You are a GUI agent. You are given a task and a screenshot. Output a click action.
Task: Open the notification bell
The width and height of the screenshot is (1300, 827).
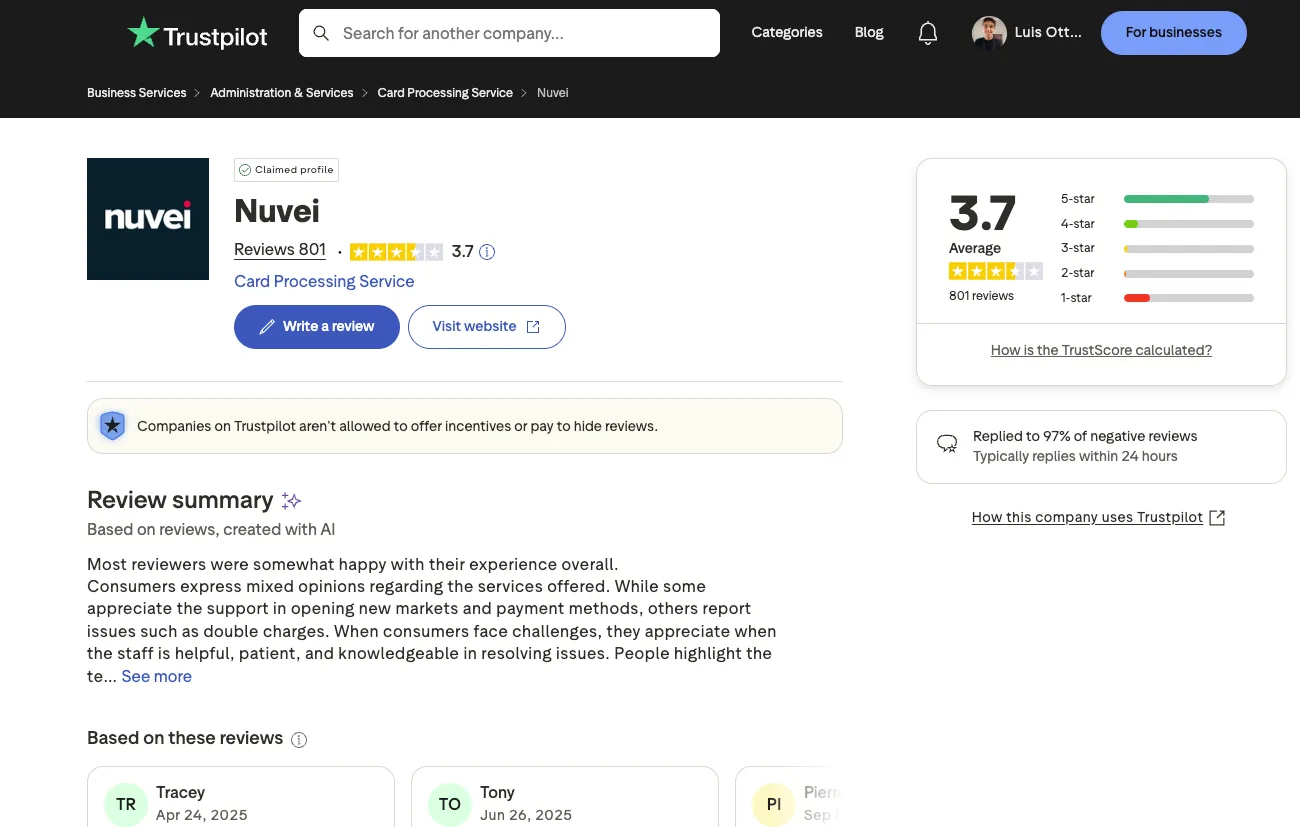pyautogui.click(x=927, y=32)
